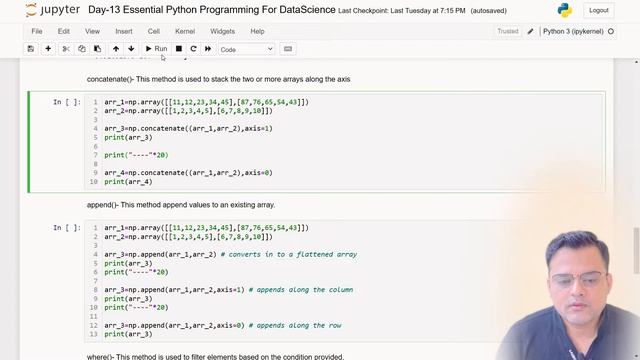Click the concatenate cell's In [ ] prompt
Image resolution: width=640 pixels, height=360 pixels.
tap(67, 102)
